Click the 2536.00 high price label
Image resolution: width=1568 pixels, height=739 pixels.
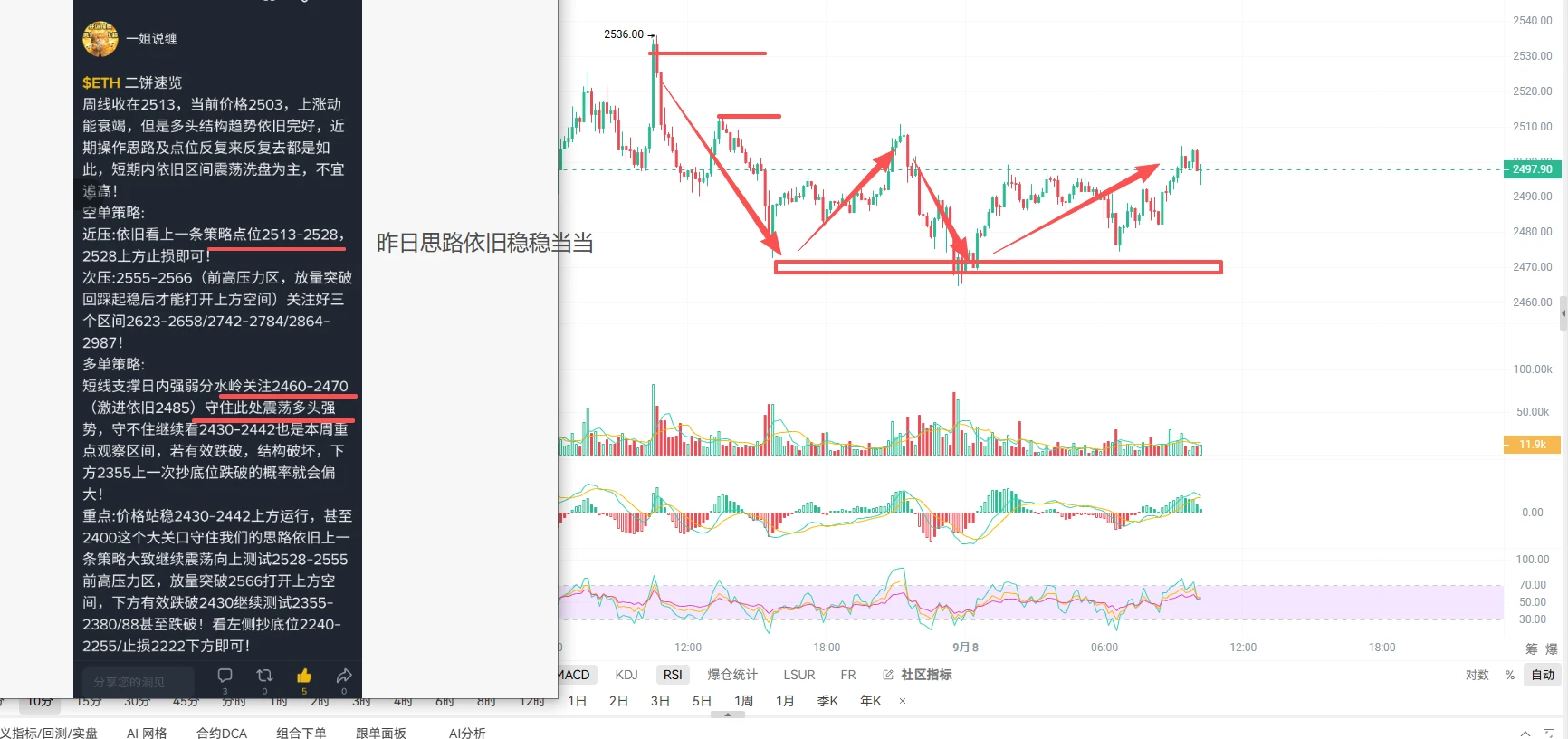click(624, 34)
